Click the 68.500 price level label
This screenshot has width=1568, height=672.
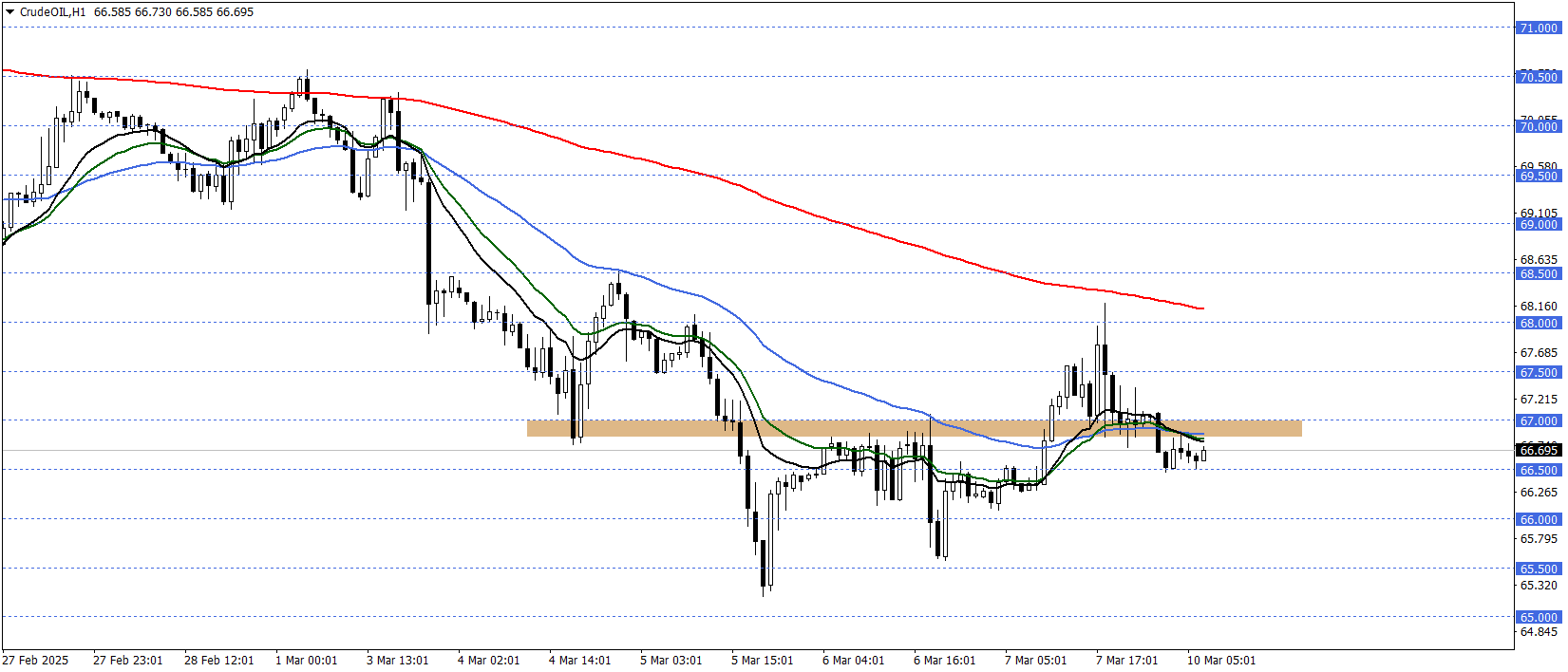click(1539, 273)
